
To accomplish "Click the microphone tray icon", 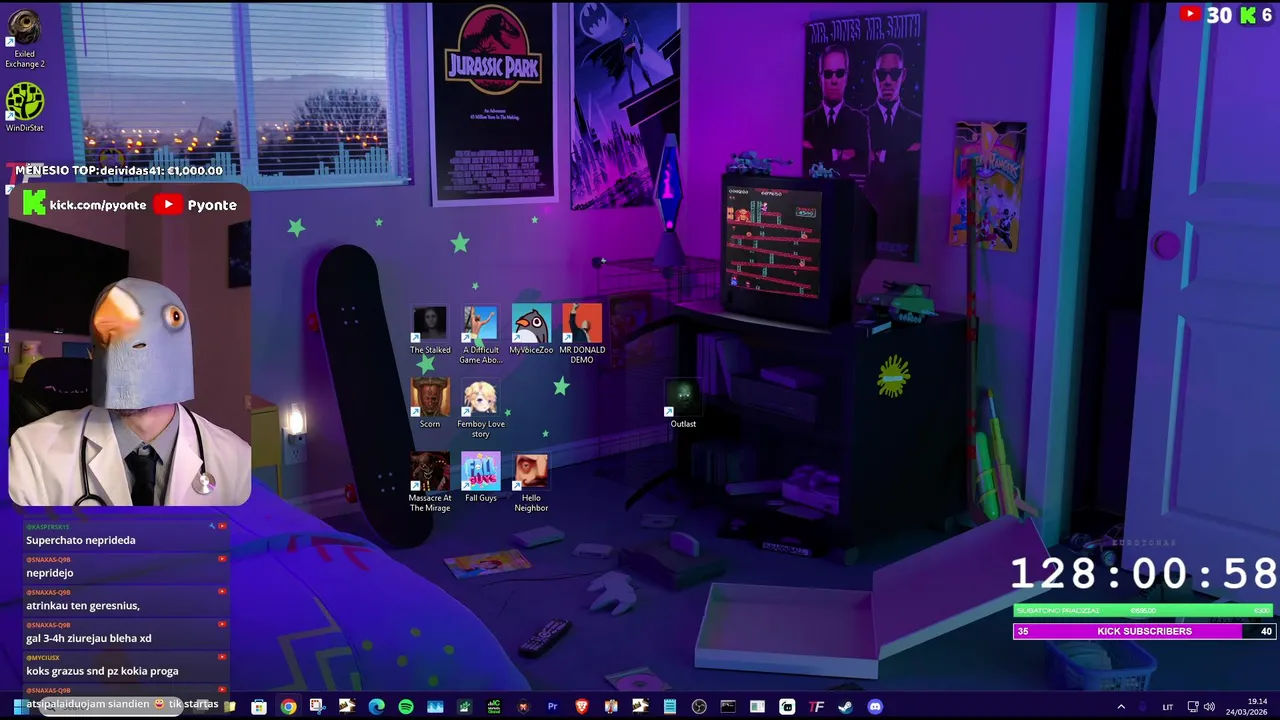I will pyautogui.click(x=1143, y=707).
